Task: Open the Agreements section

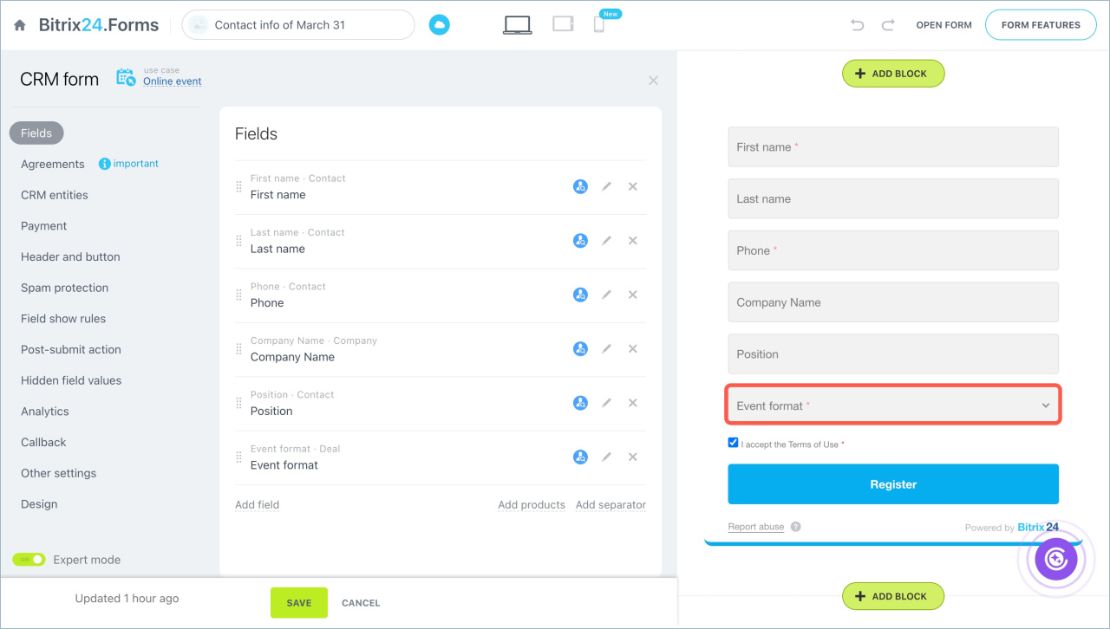Action: click(x=52, y=164)
